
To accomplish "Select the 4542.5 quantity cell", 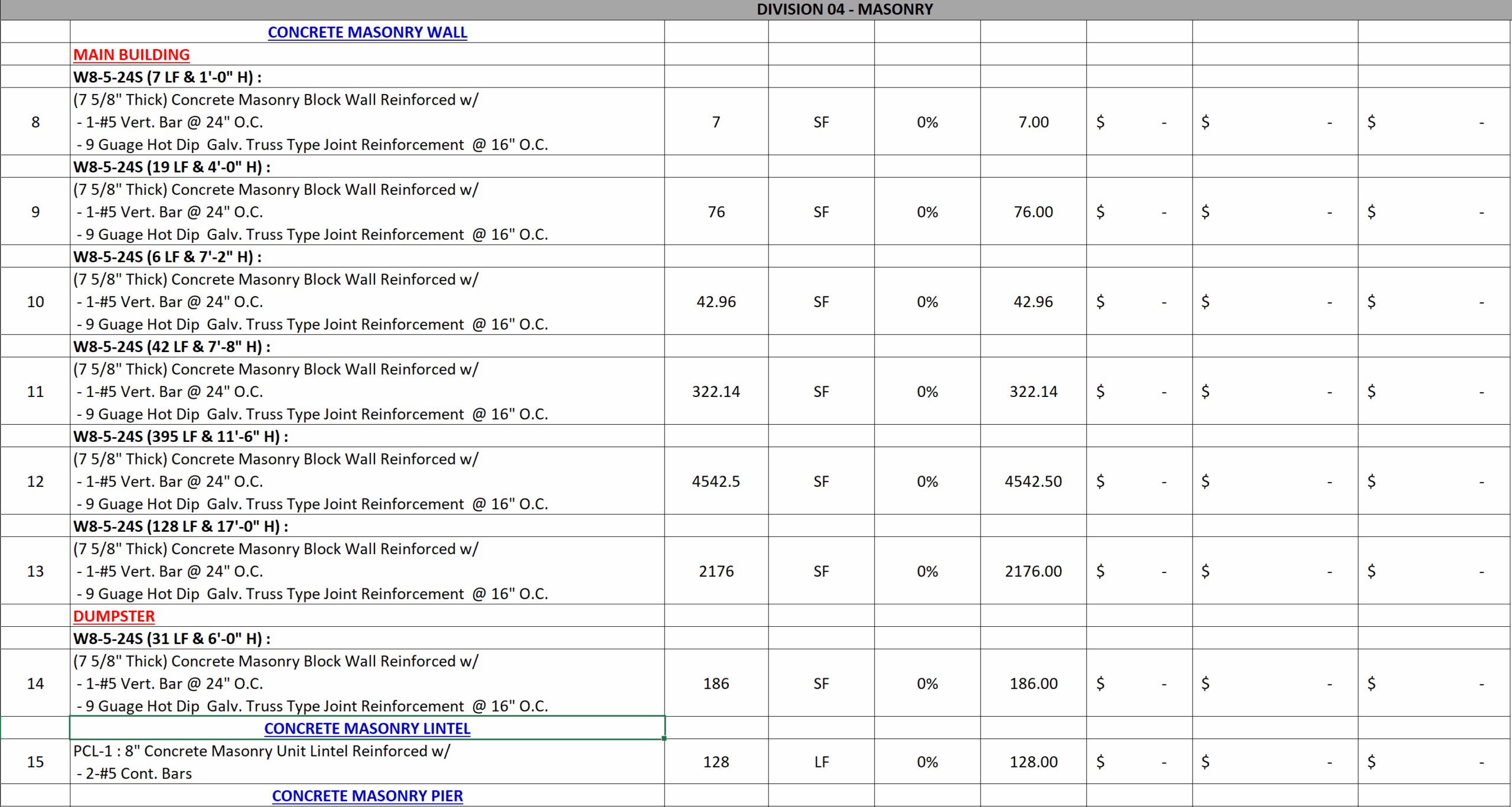I will point(716,481).
